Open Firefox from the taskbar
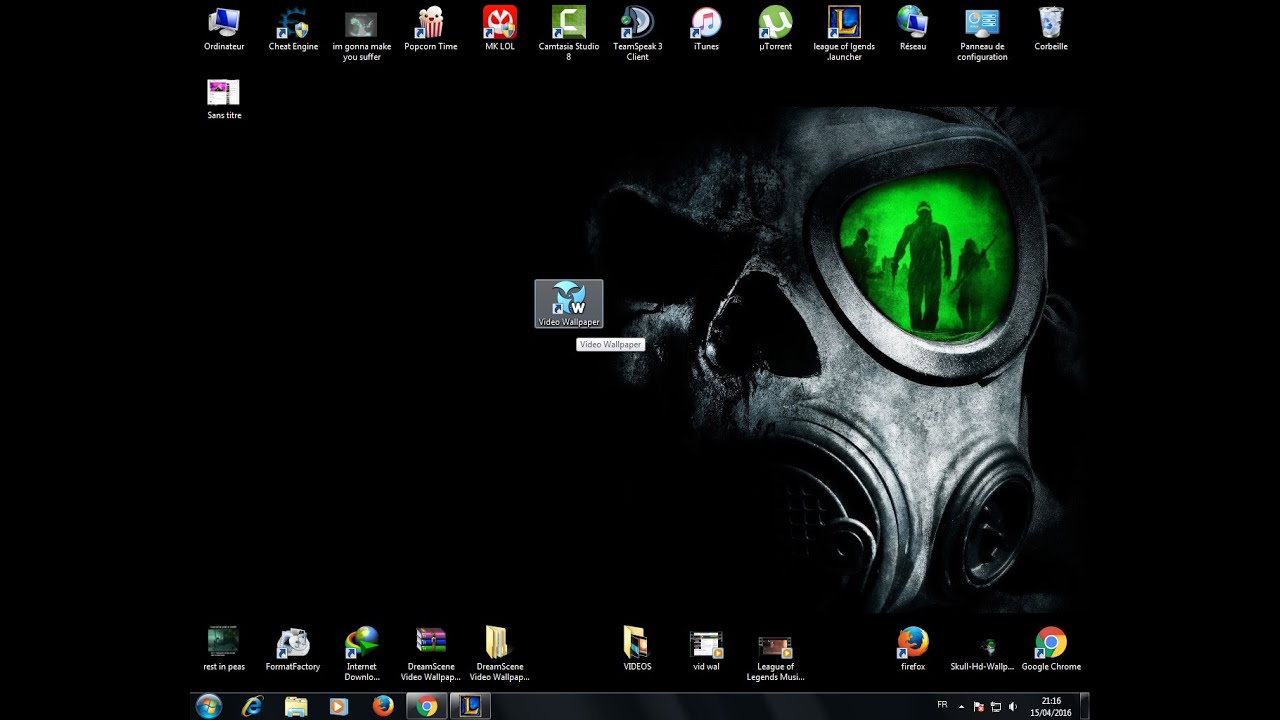This screenshot has width=1280, height=720. pos(383,706)
